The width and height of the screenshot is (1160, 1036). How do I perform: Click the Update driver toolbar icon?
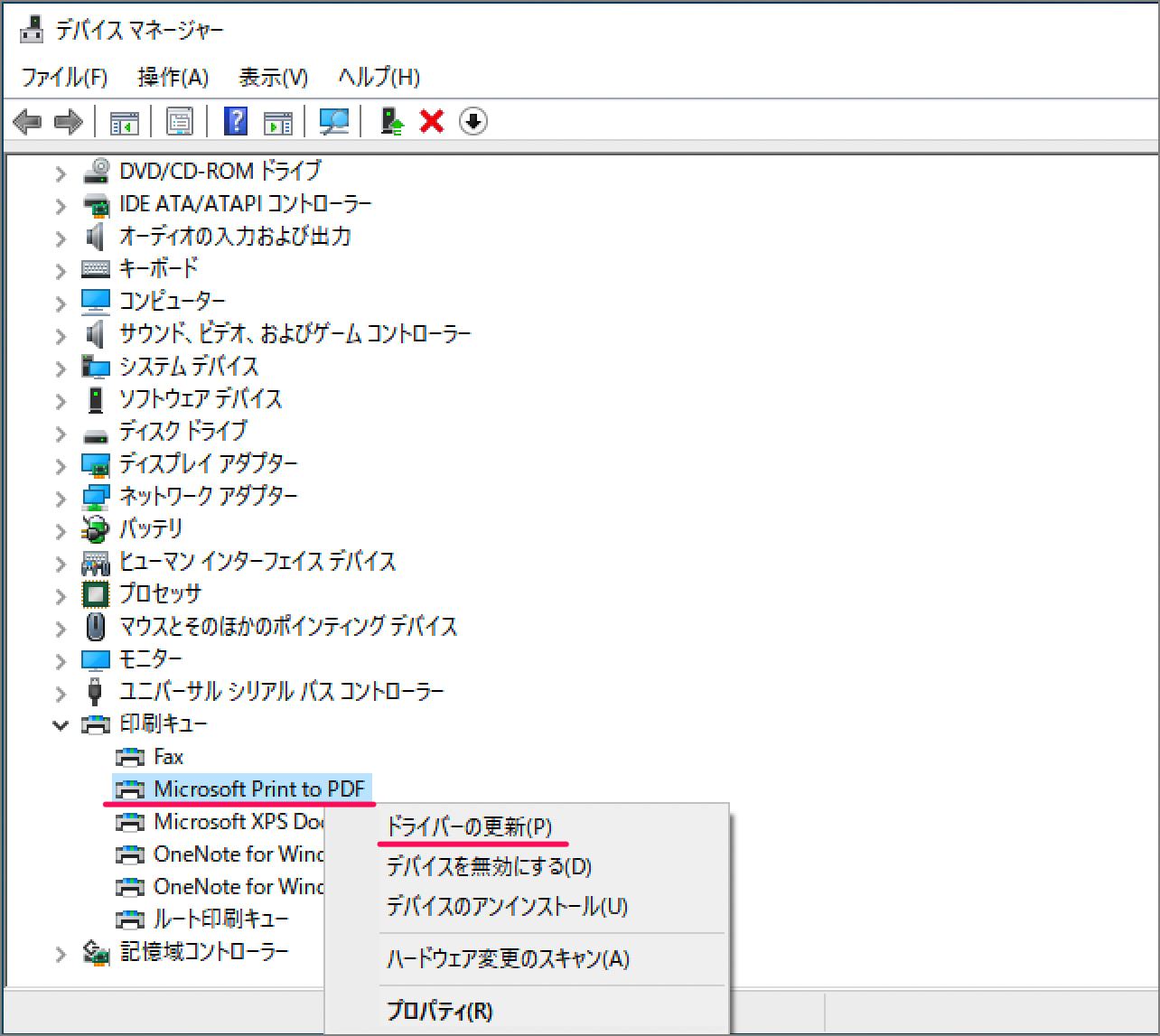(391, 121)
